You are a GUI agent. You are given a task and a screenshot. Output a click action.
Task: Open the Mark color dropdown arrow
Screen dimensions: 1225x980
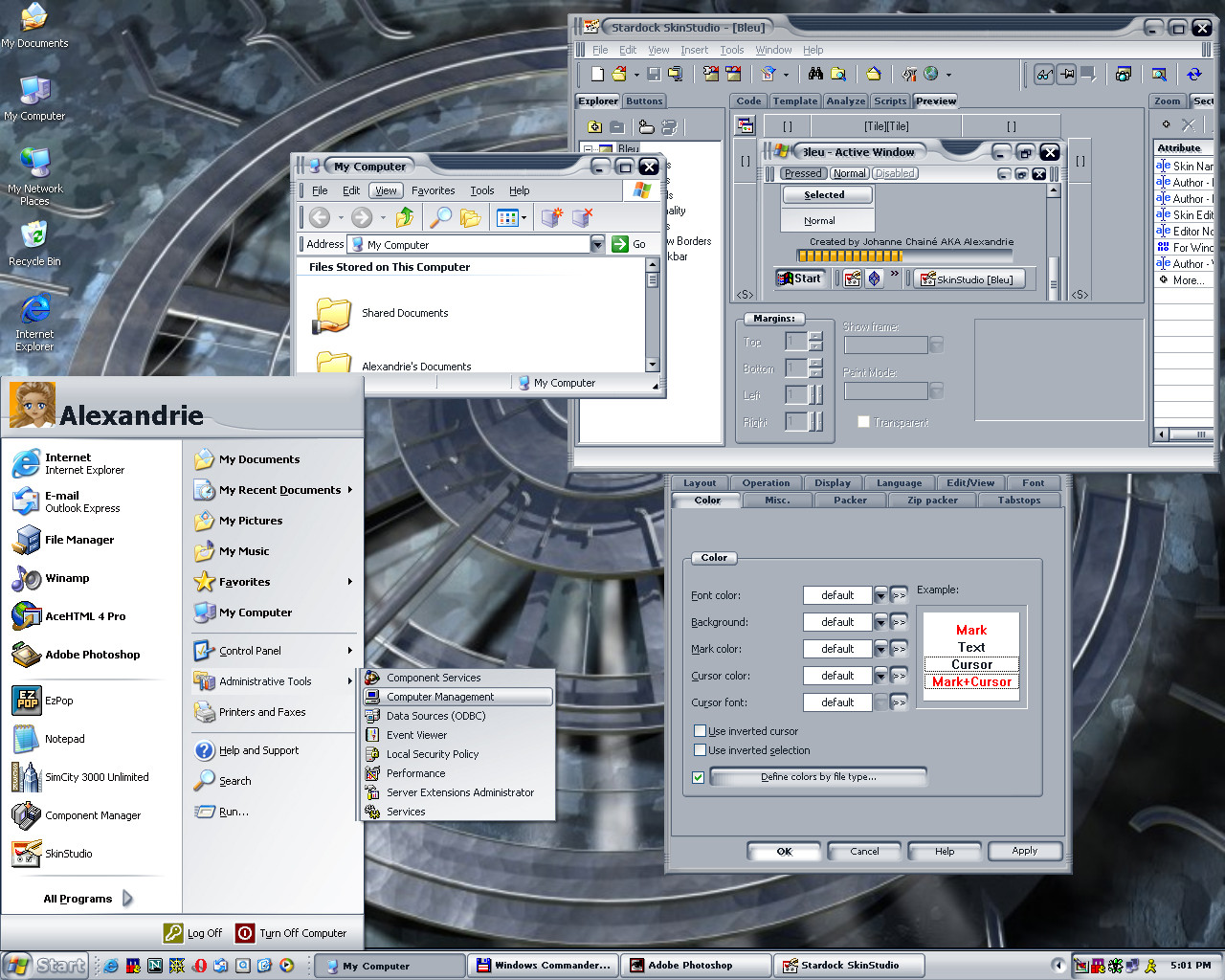click(880, 649)
